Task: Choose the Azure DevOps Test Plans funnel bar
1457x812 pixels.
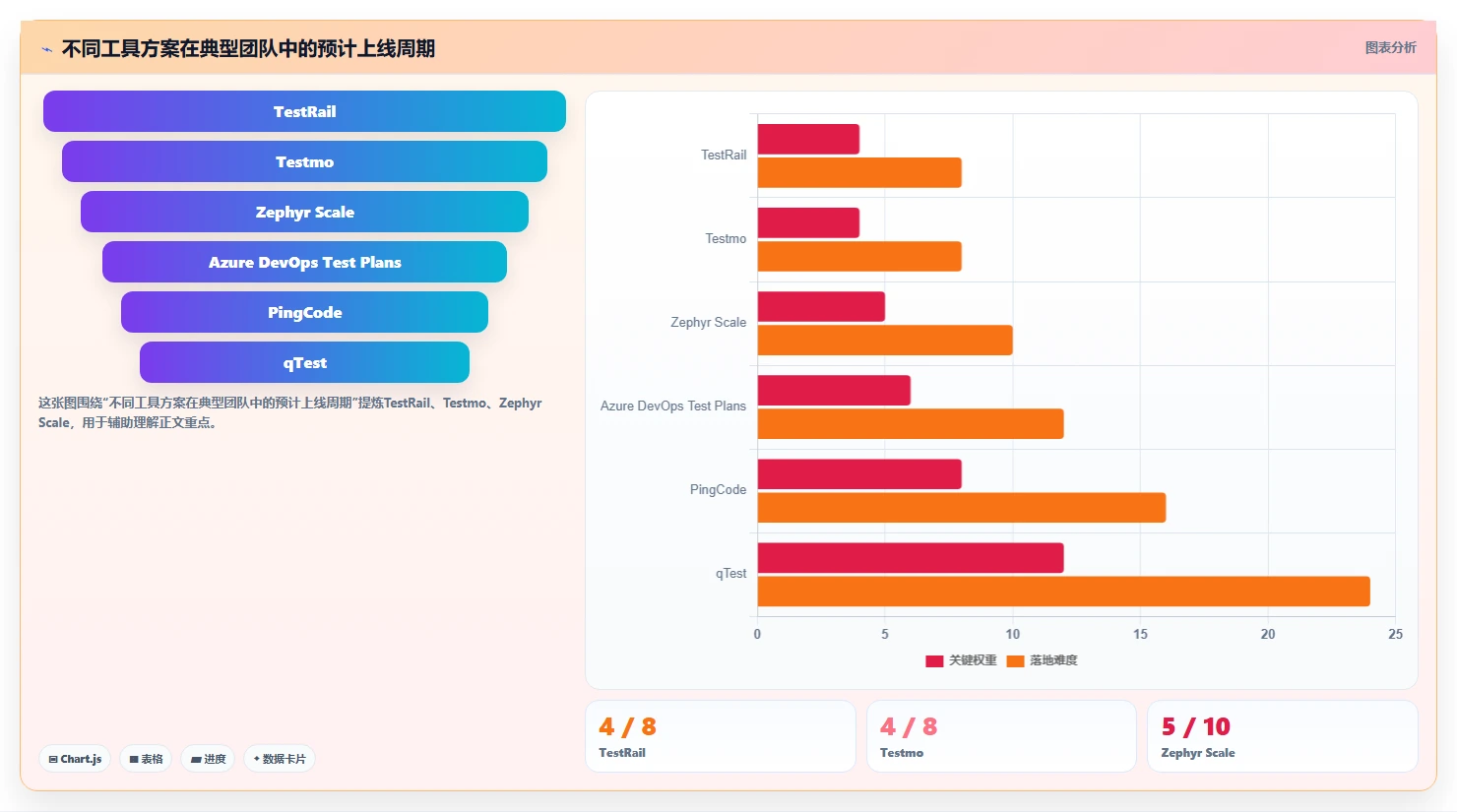Action: pos(304,262)
